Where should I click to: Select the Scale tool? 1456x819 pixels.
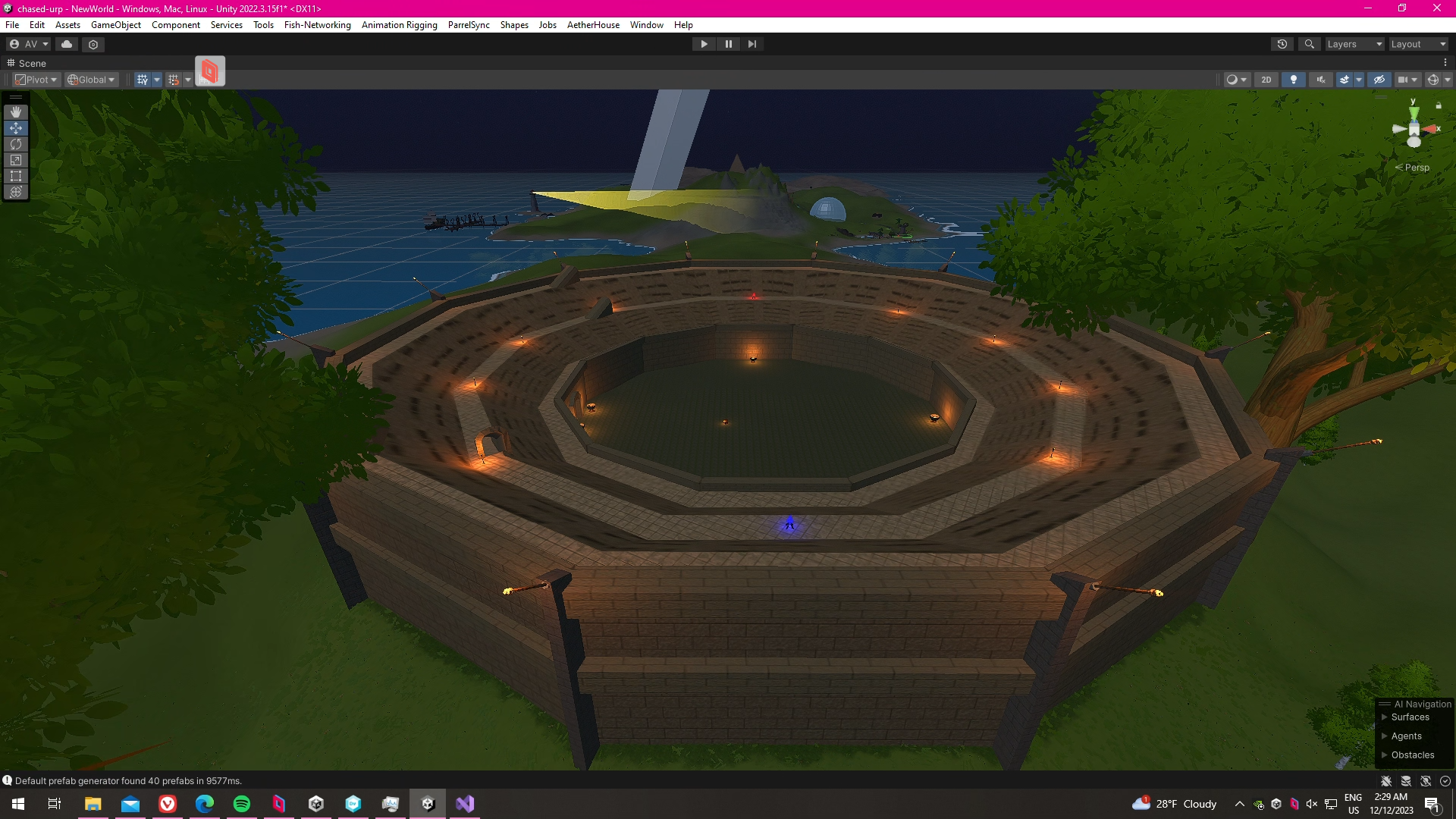click(x=16, y=160)
